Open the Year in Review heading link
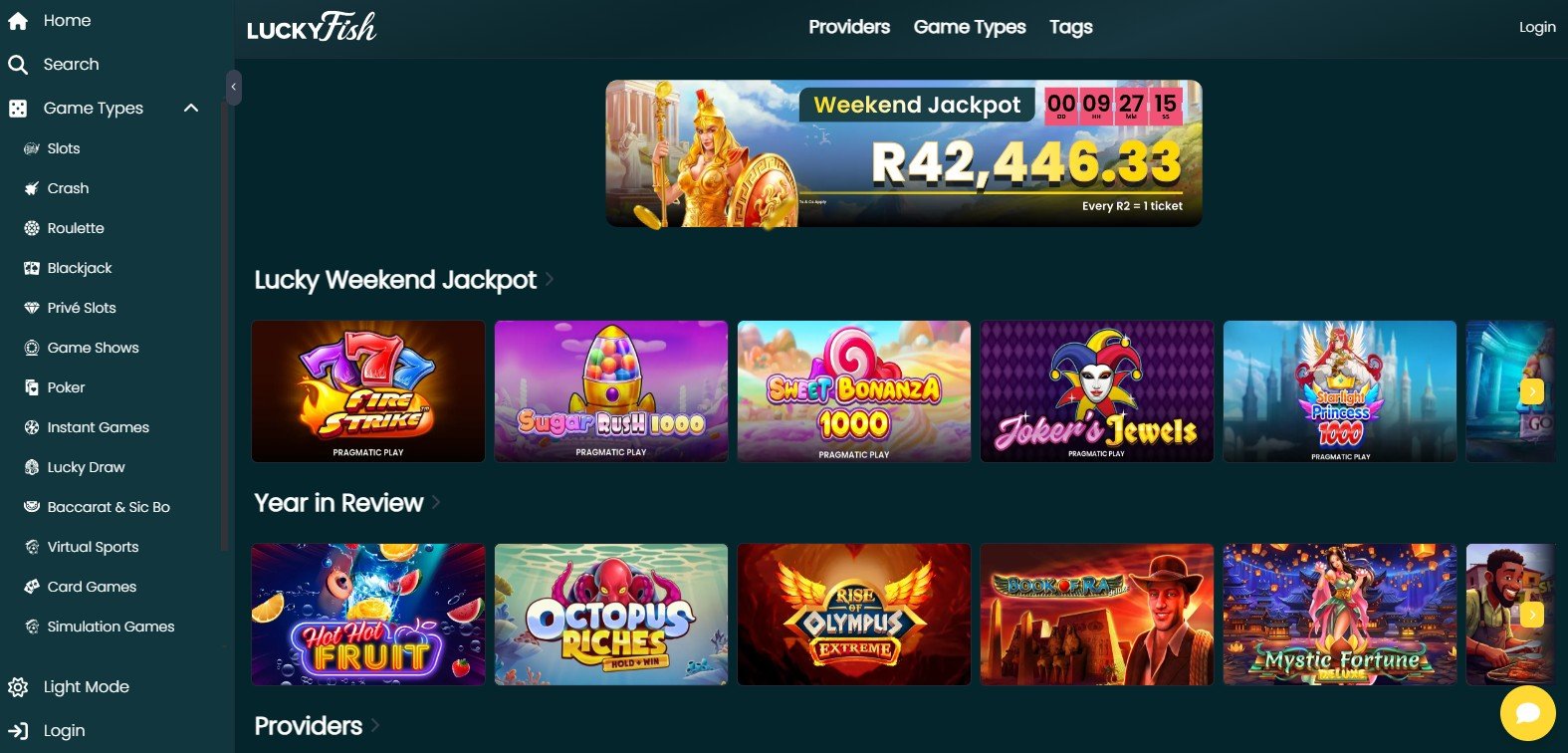The height and width of the screenshot is (753, 1568). 338,503
